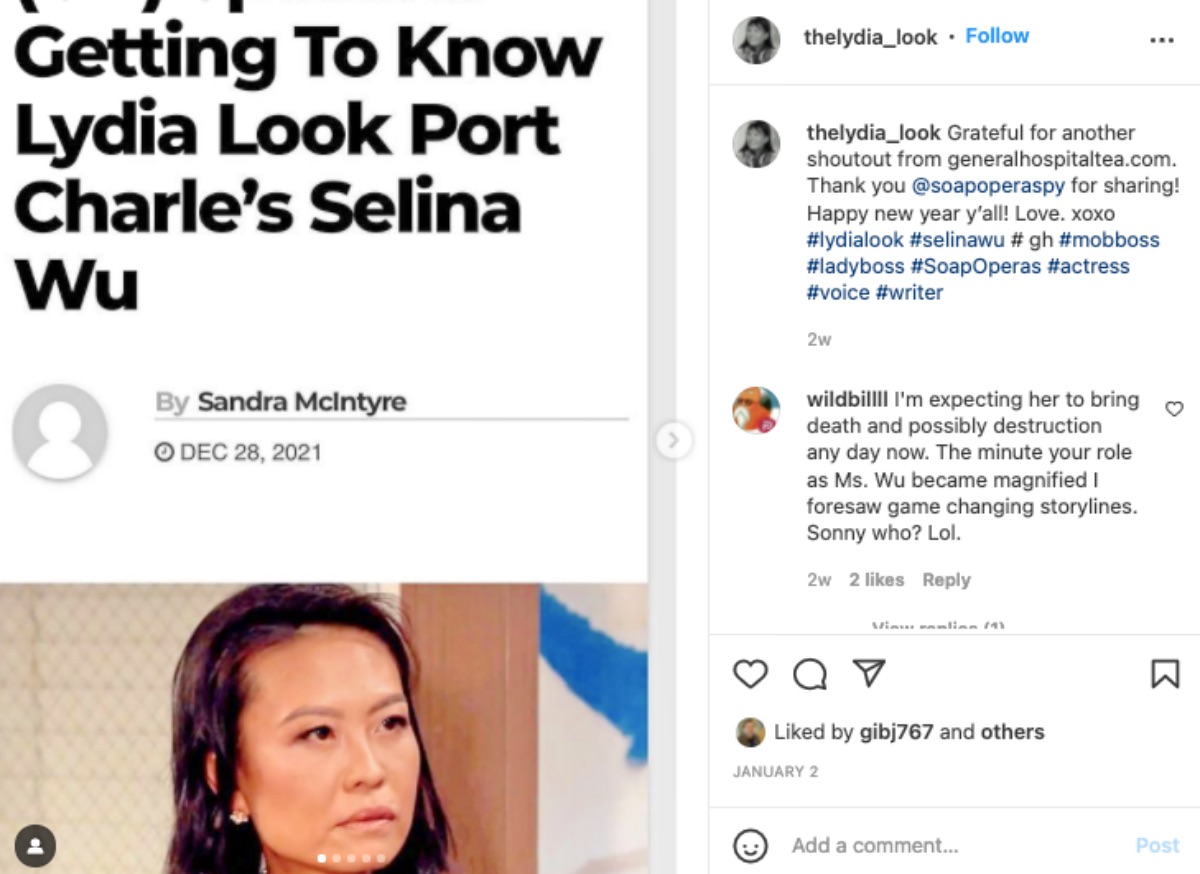Image resolution: width=1200 pixels, height=874 pixels.
Task: Click the thelydia_look header profile picture
Action: (x=756, y=40)
